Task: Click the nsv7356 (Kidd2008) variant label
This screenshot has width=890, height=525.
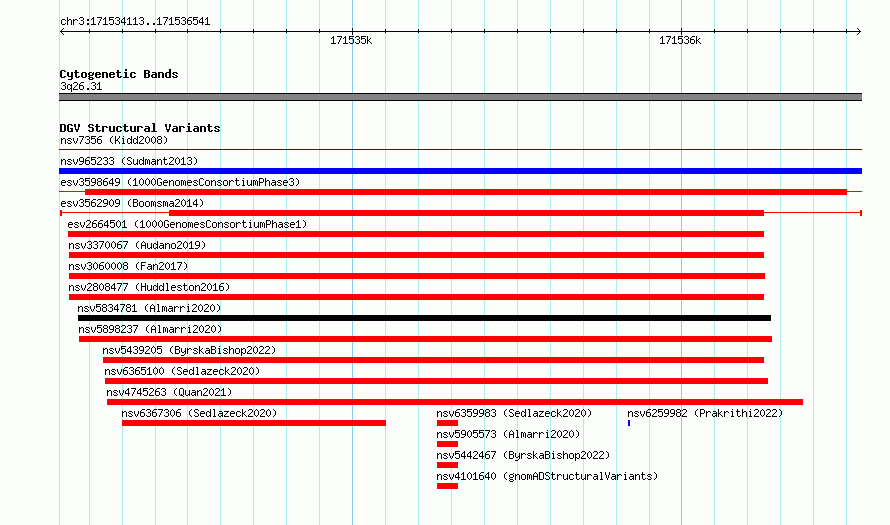Action: click(114, 140)
